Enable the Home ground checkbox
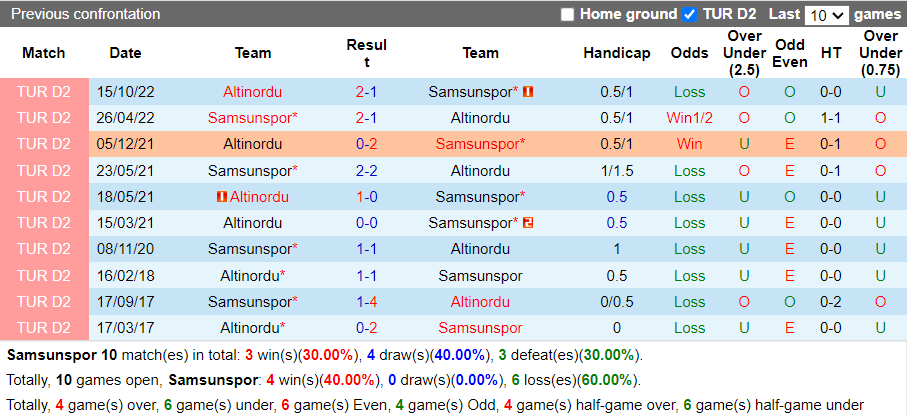Screen dimensions: 907x415 click(x=567, y=14)
